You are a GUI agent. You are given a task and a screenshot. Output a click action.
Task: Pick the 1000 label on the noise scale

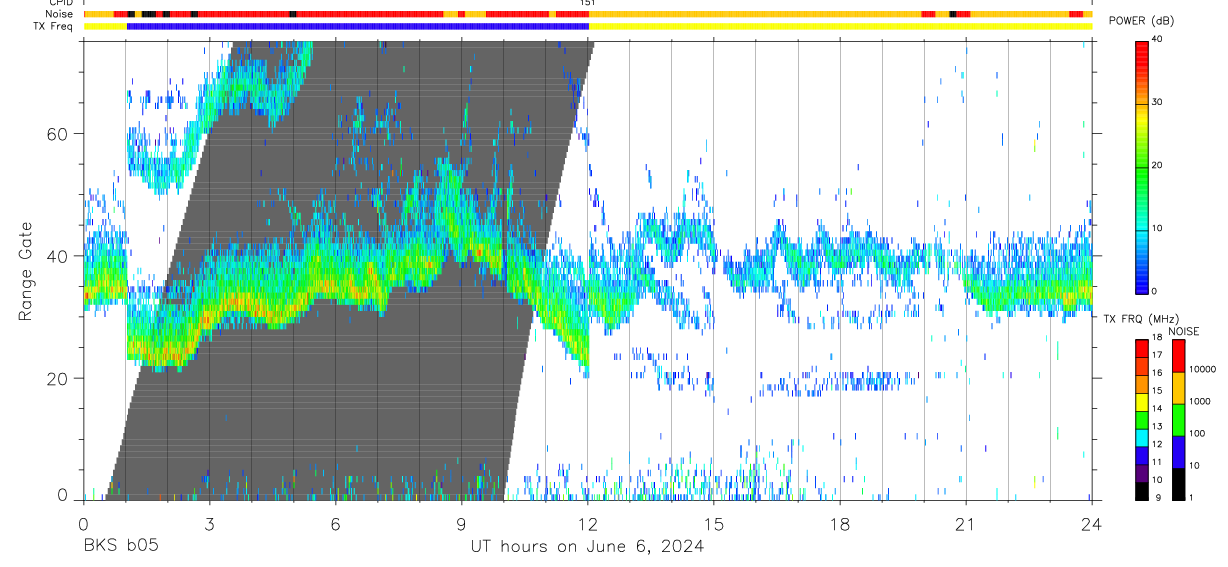[1200, 401]
